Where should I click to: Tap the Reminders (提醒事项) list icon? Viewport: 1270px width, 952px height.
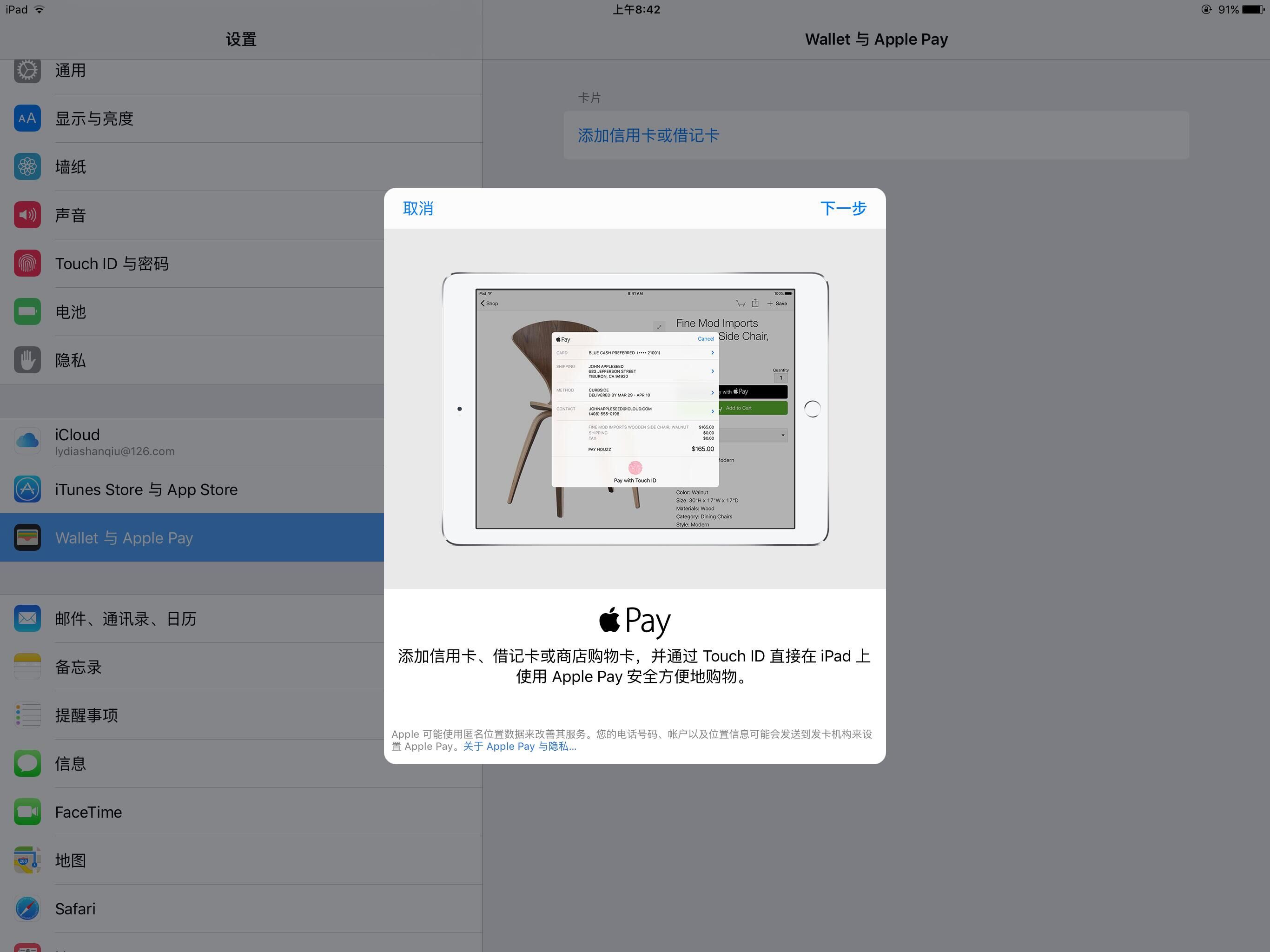click(27, 715)
